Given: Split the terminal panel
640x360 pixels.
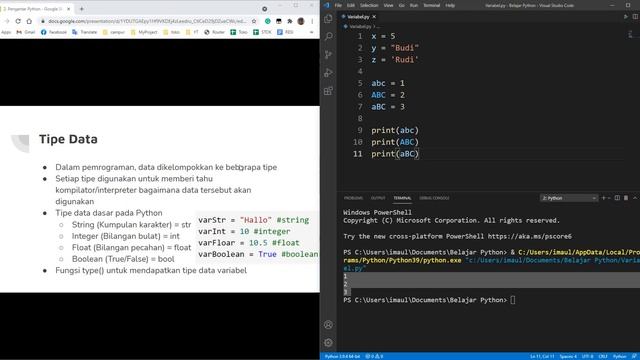Looking at the screenshot, I should (617, 198).
